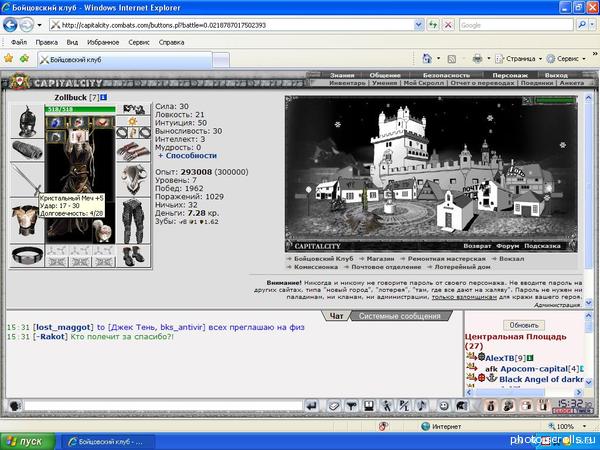Screen dimensions: 600x450
Task: Click the helmet equipment slot
Action: point(27,121)
